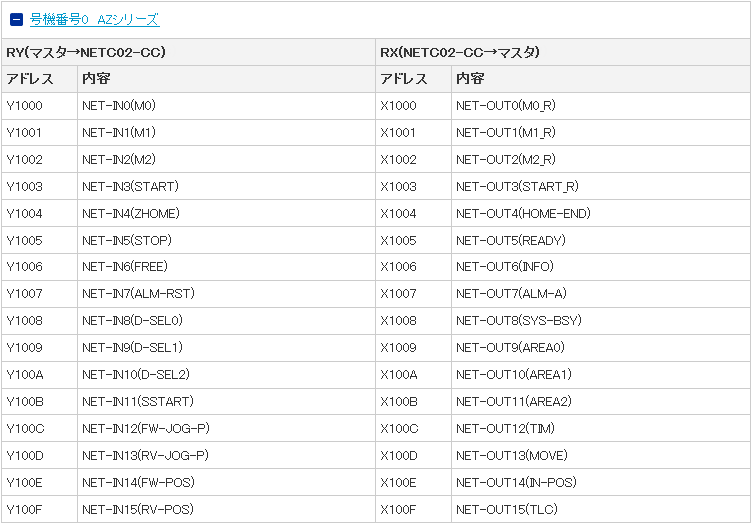Select the NET-IN5(STOP) cell
The width and height of the screenshot is (753, 524).
click(x=127, y=240)
